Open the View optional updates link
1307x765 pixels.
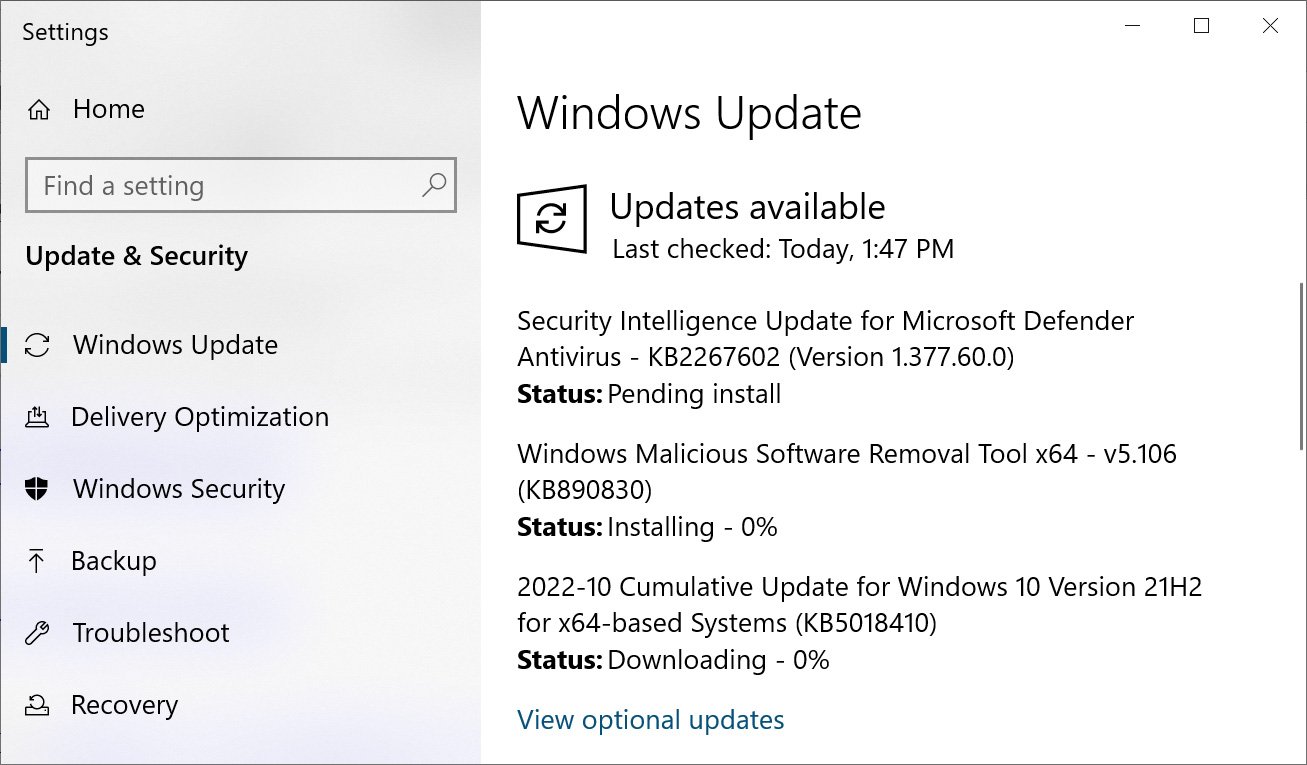tap(650, 720)
